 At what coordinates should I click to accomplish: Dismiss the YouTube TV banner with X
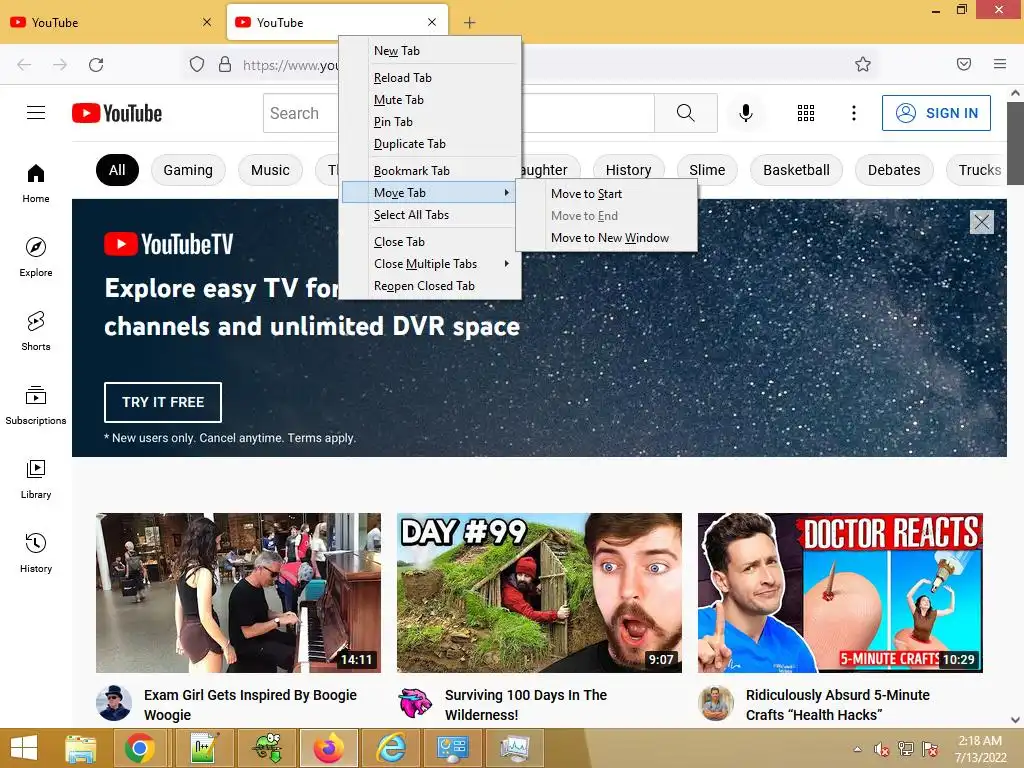(982, 222)
